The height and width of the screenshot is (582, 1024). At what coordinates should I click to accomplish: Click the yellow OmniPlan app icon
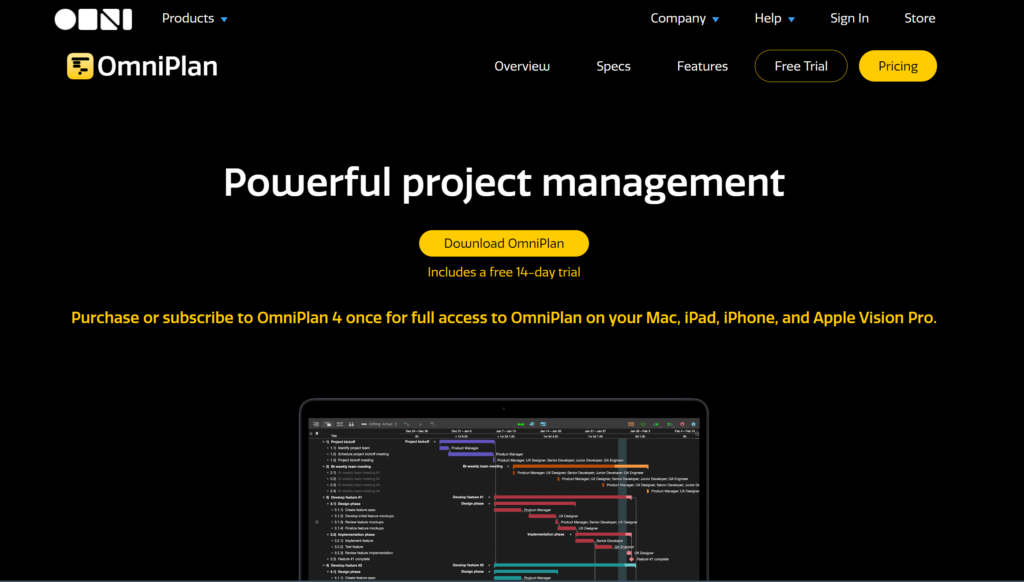tap(80, 66)
